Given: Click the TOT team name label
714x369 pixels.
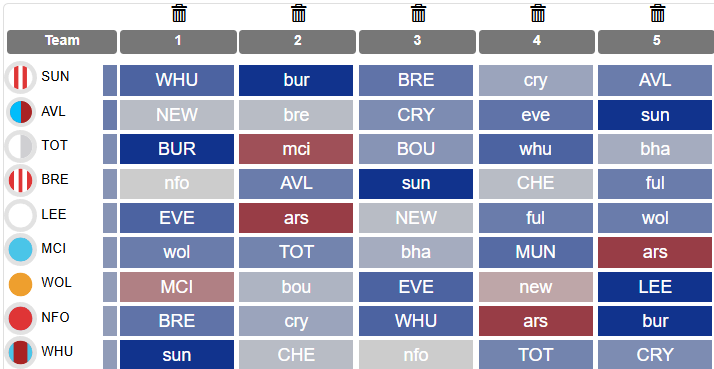Looking at the screenshot, I should click(54, 145).
